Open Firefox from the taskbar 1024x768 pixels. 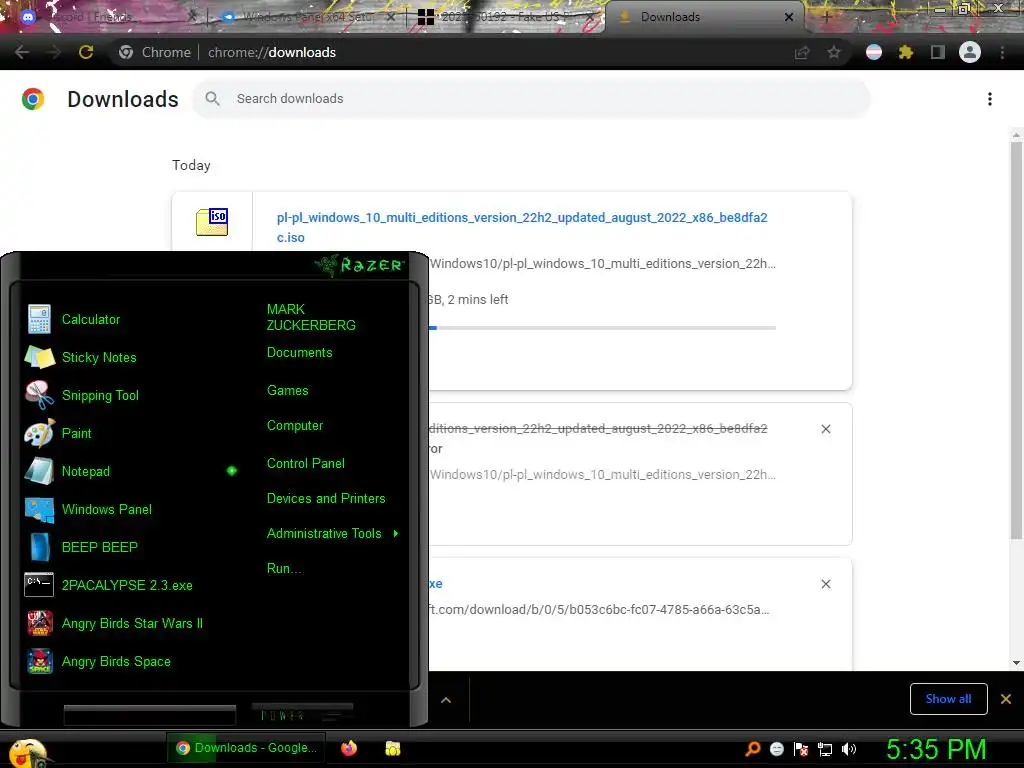pyautogui.click(x=349, y=748)
